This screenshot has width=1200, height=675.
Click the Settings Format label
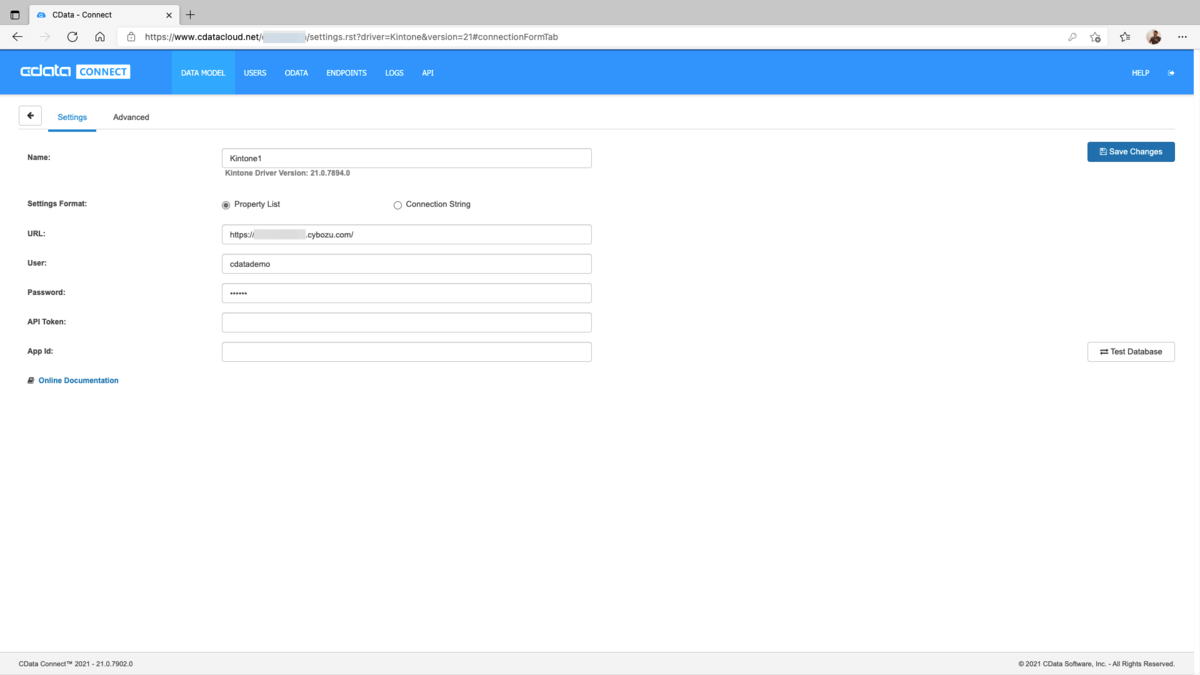pyautogui.click(x=57, y=204)
